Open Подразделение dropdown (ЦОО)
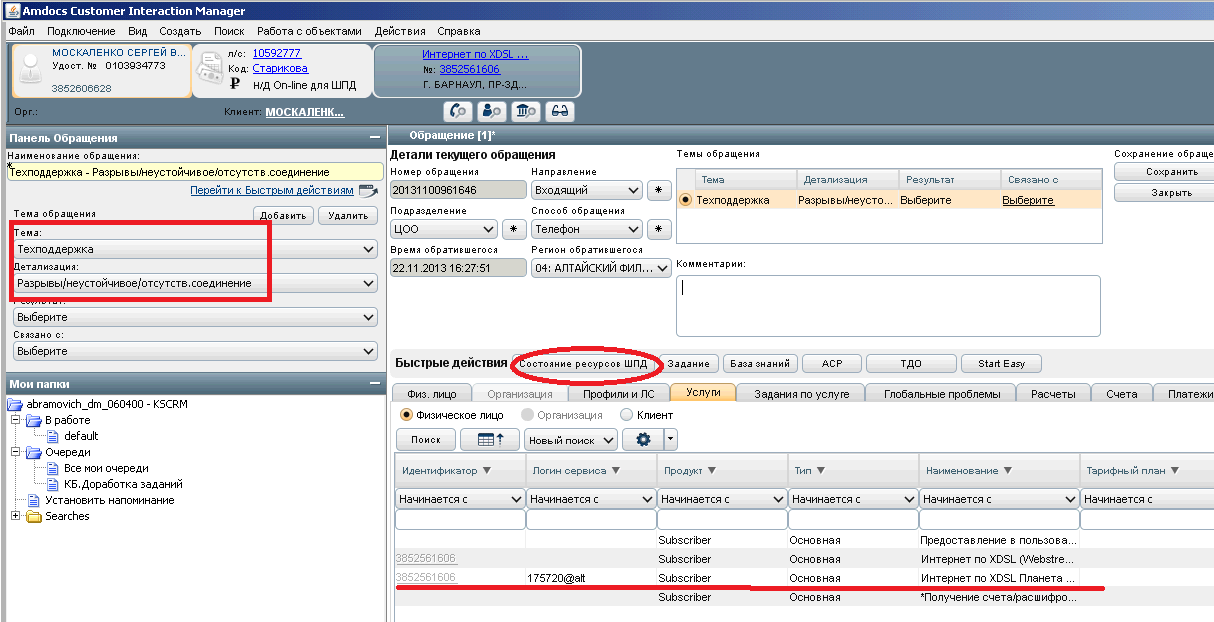 tap(443, 229)
